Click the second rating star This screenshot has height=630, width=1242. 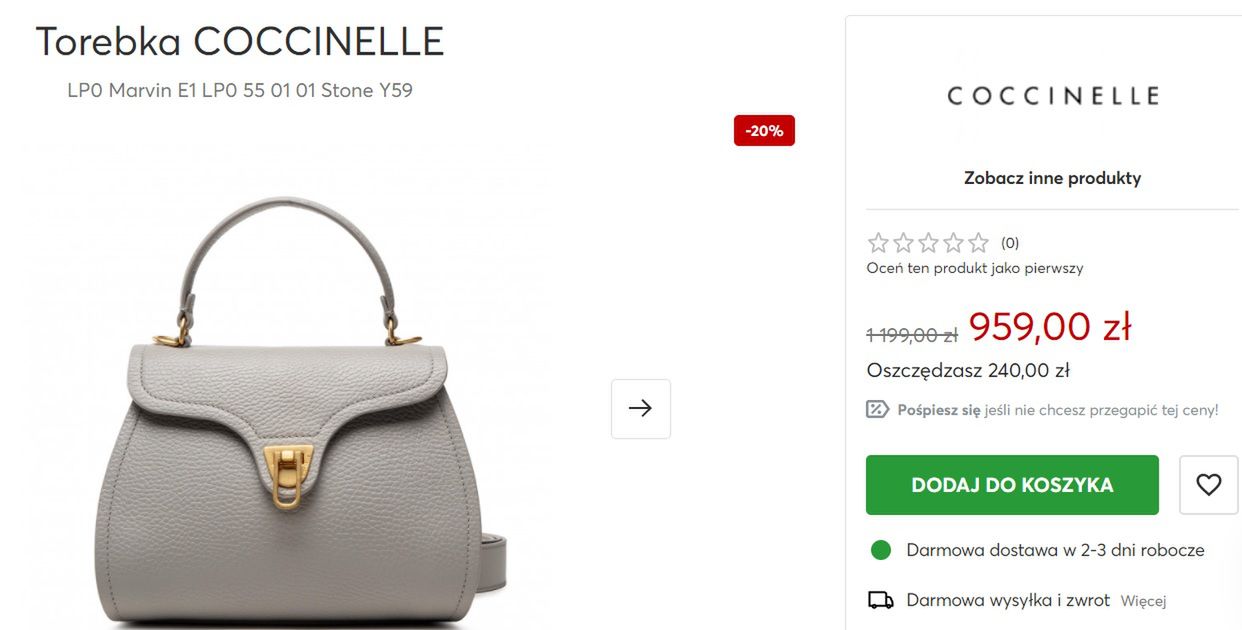(x=903, y=243)
